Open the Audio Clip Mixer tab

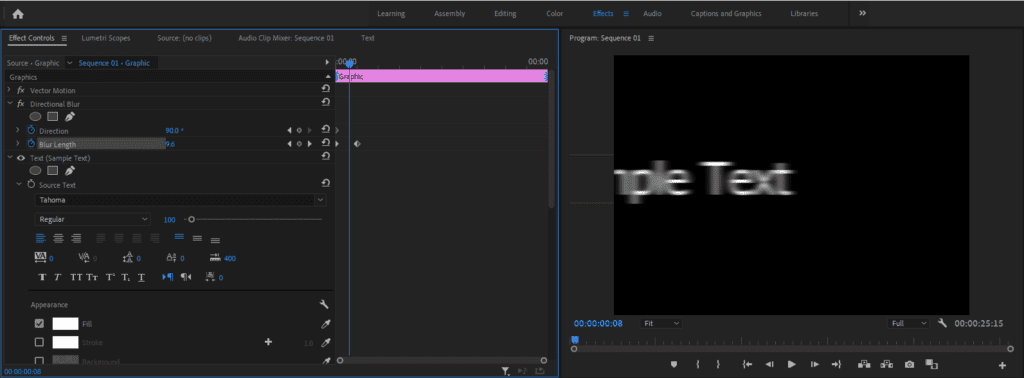(x=286, y=38)
